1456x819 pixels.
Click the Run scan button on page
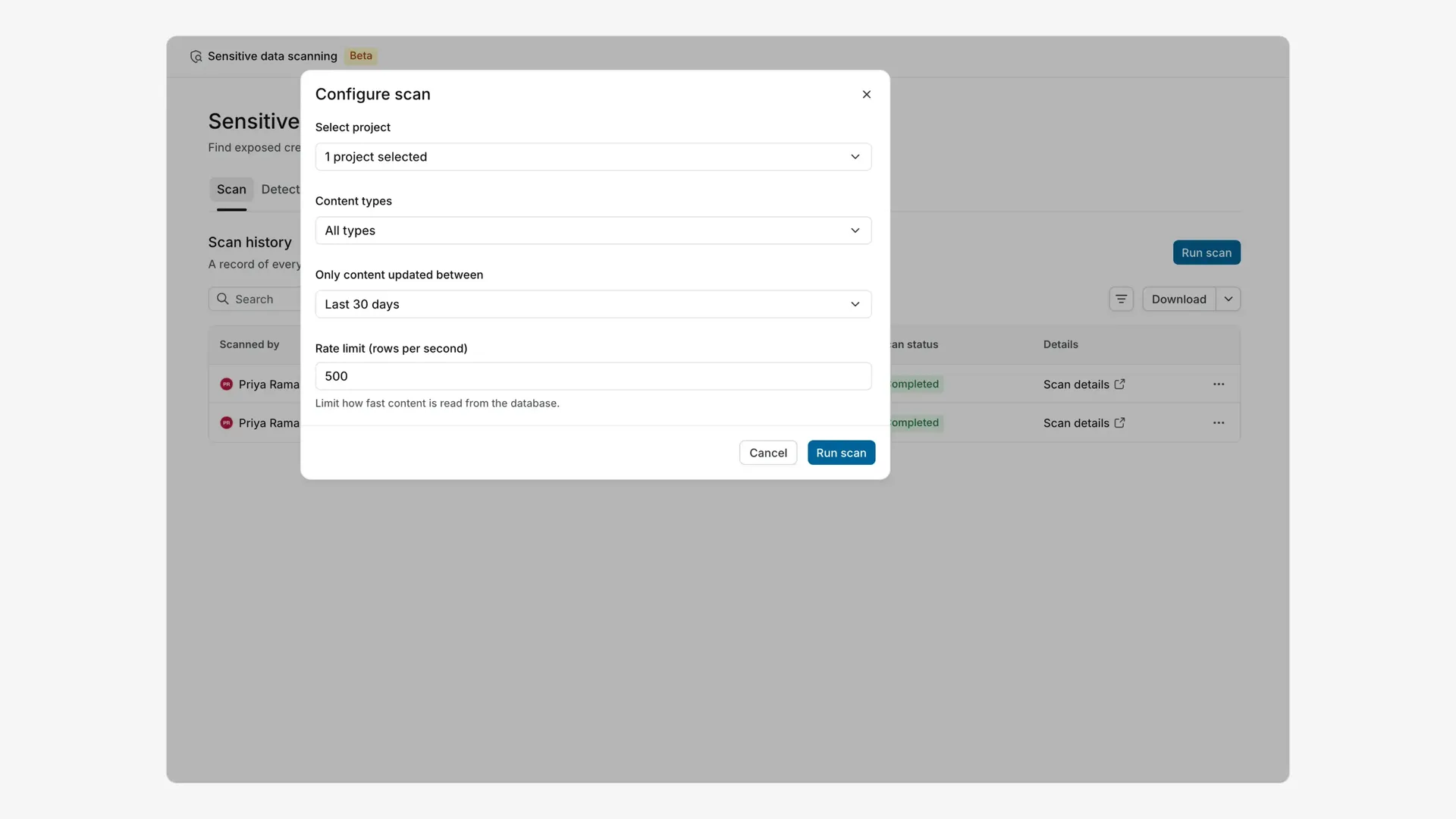click(x=1206, y=253)
